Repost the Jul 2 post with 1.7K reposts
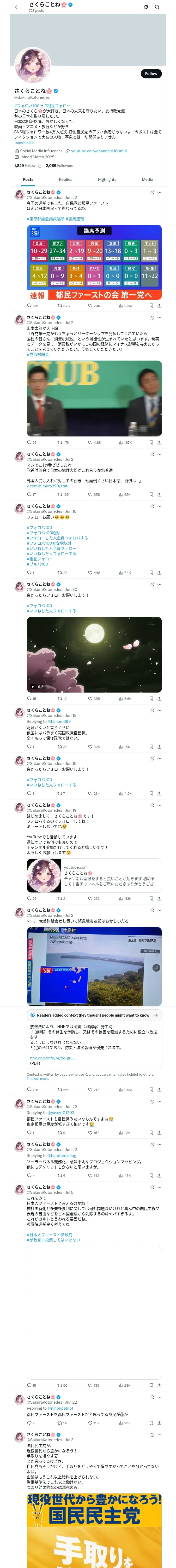176x1568 pixels. click(x=63, y=442)
